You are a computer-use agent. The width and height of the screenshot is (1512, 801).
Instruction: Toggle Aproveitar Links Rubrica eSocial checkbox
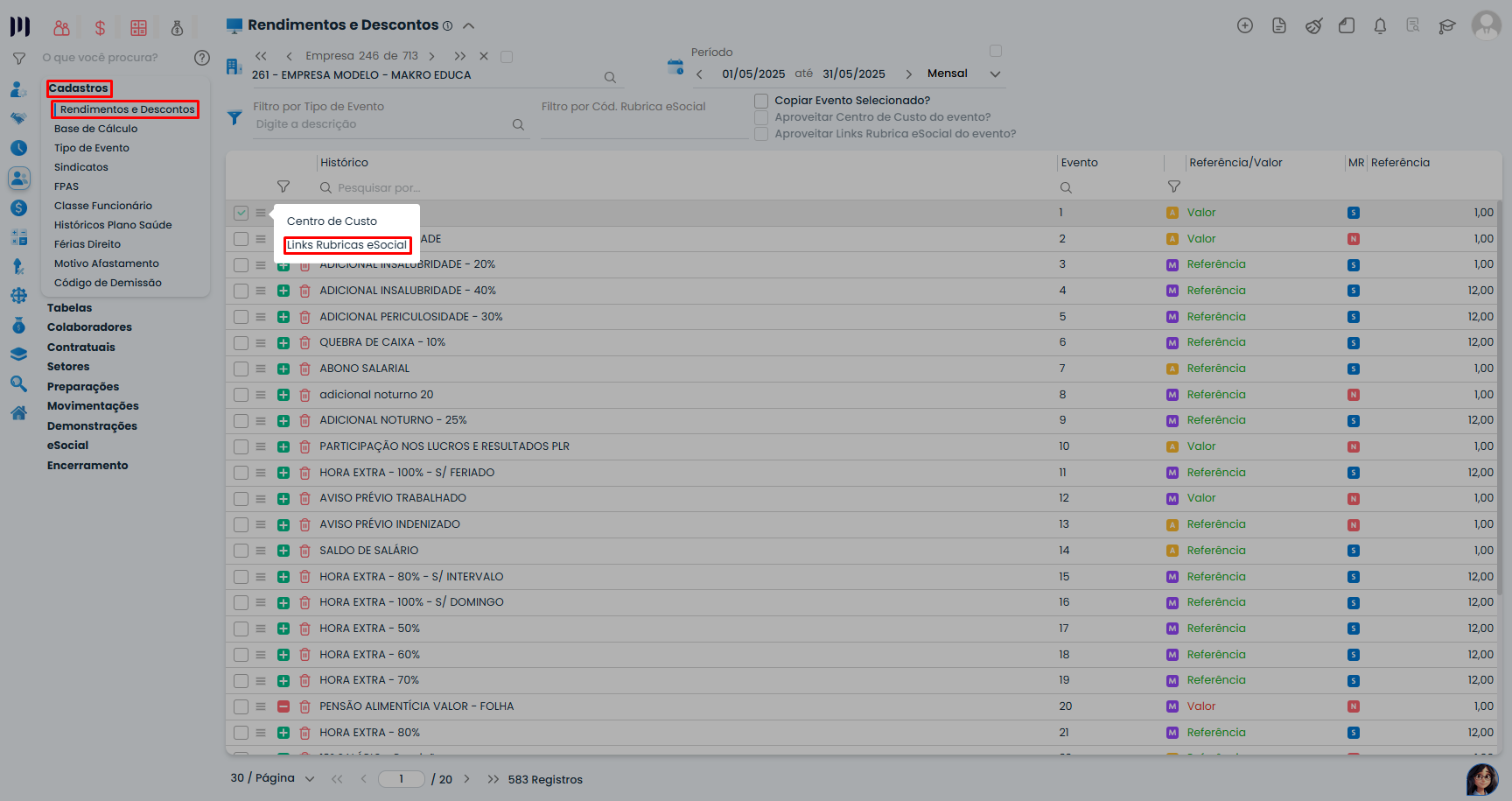pos(761,134)
